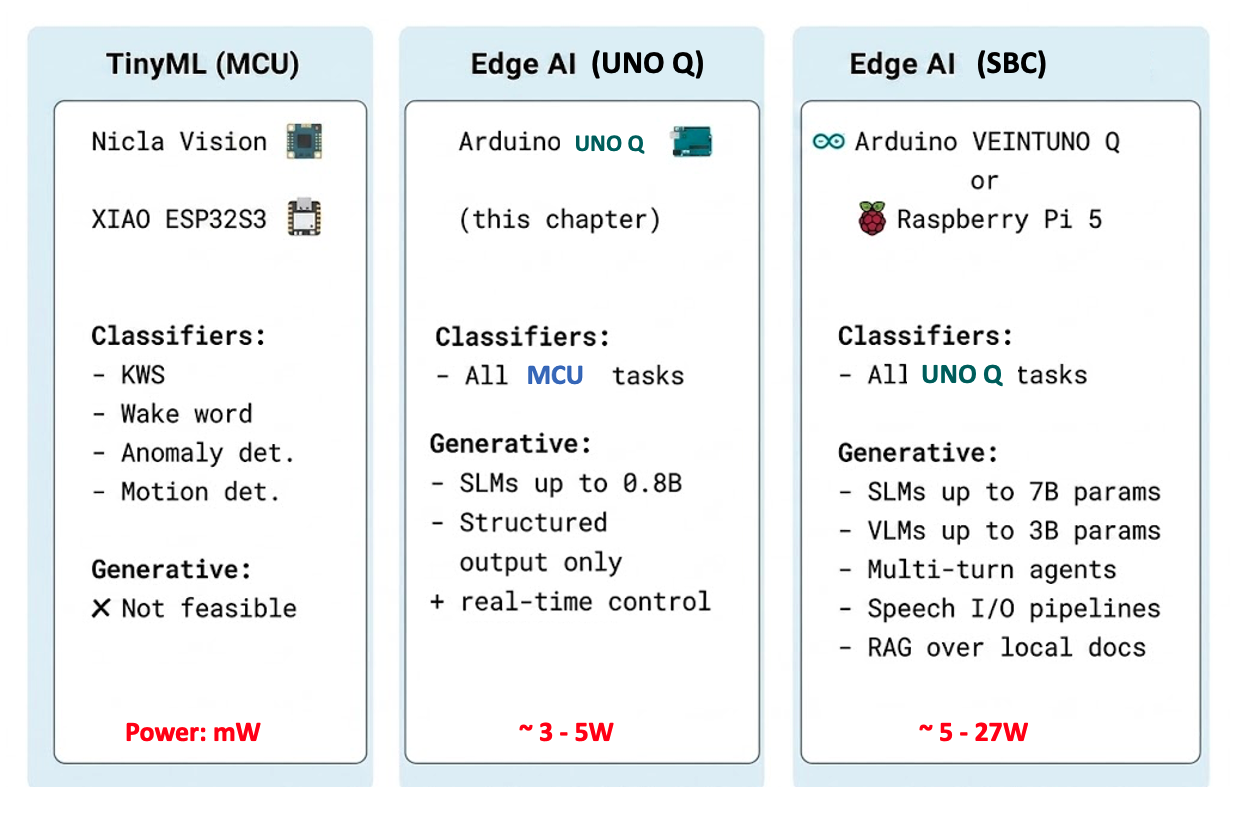Click the Wake word list item
The width and height of the screenshot is (1240, 820).
(172, 414)
